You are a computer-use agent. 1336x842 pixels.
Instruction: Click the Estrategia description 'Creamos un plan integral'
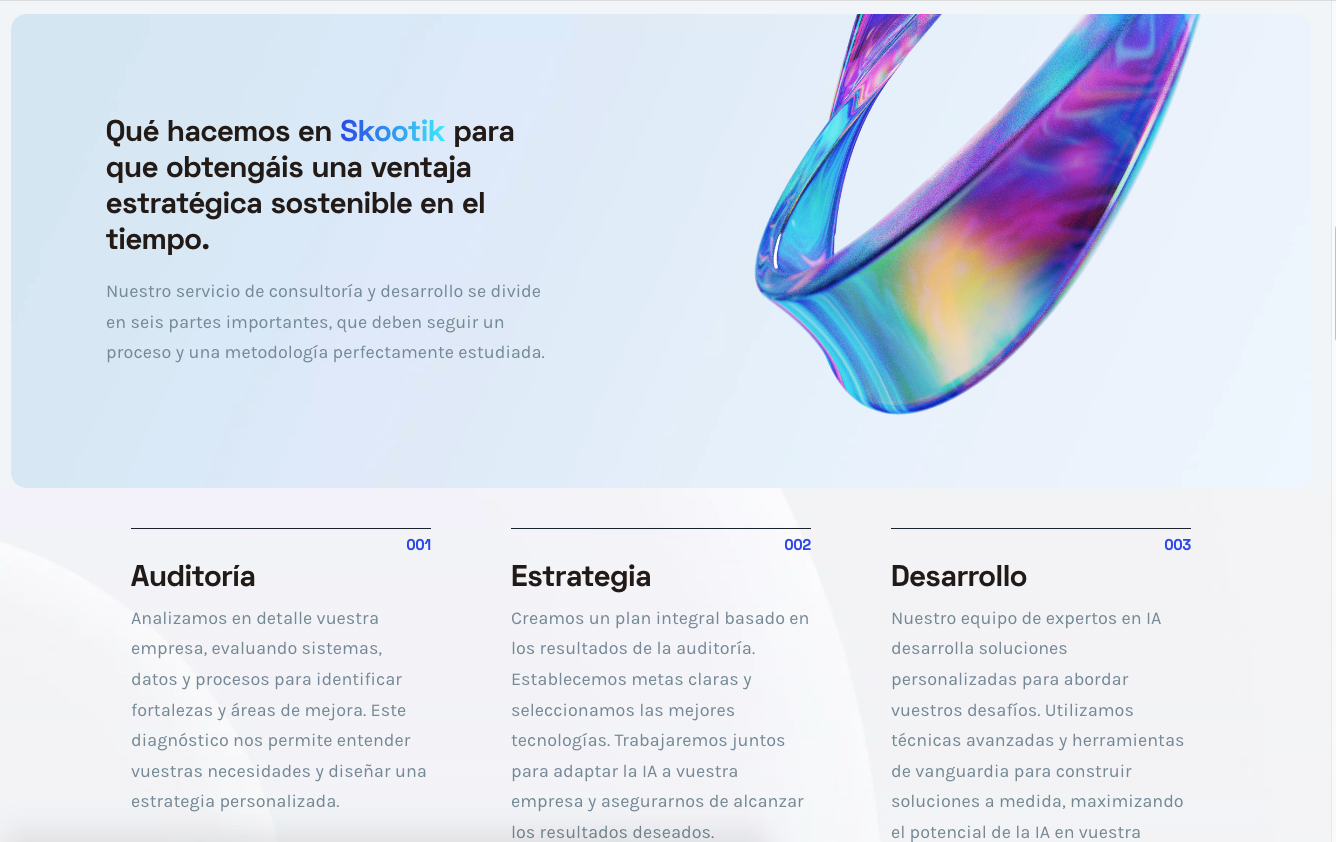(660, 725)
